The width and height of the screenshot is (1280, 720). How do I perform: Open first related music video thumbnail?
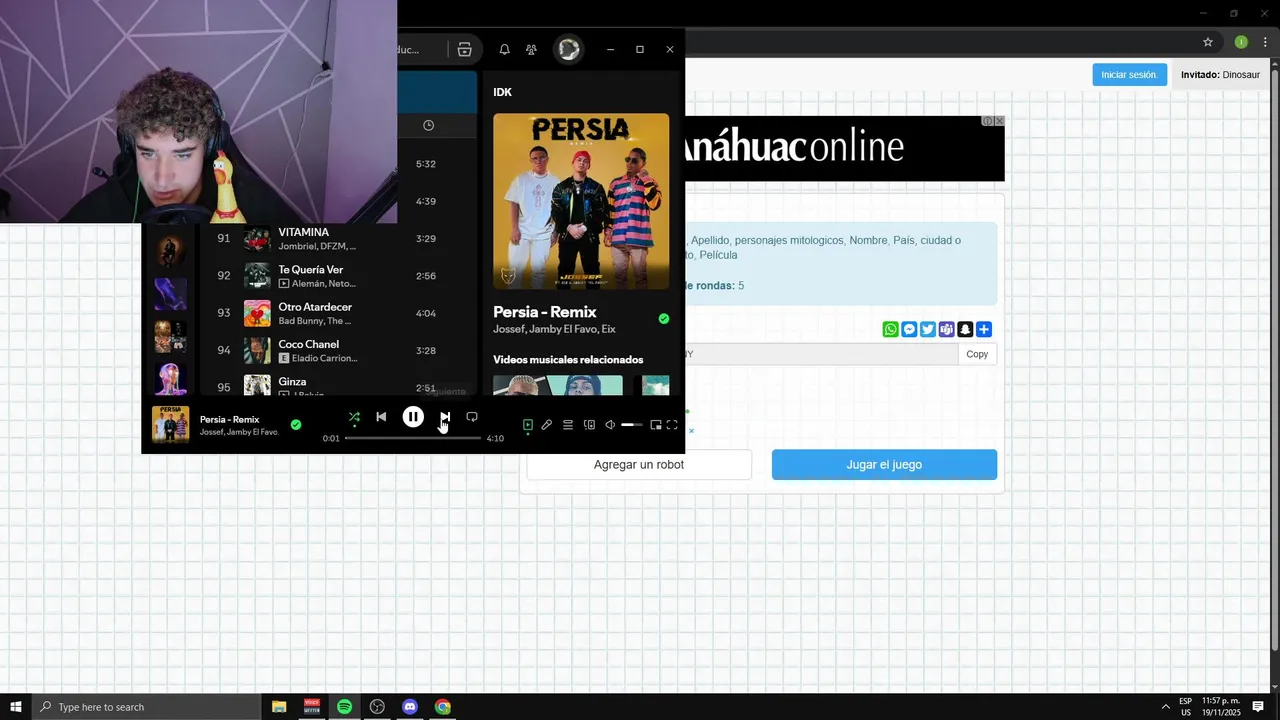(x=557, y=386)
